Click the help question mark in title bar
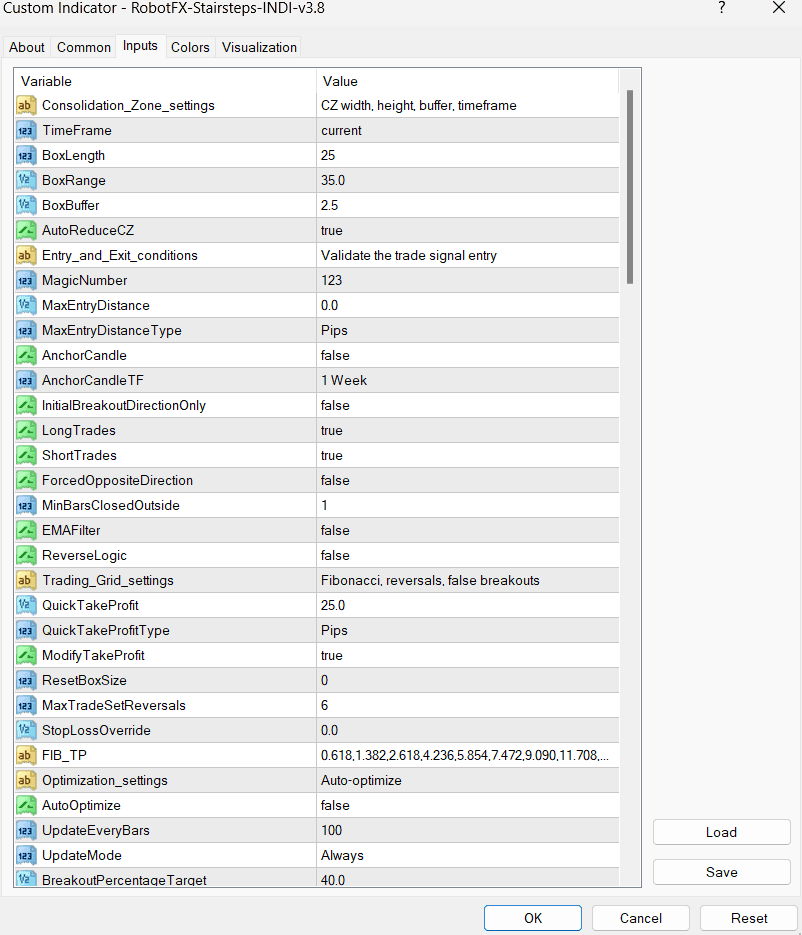The width and height of the screenshot is (802, 935). 722,8
